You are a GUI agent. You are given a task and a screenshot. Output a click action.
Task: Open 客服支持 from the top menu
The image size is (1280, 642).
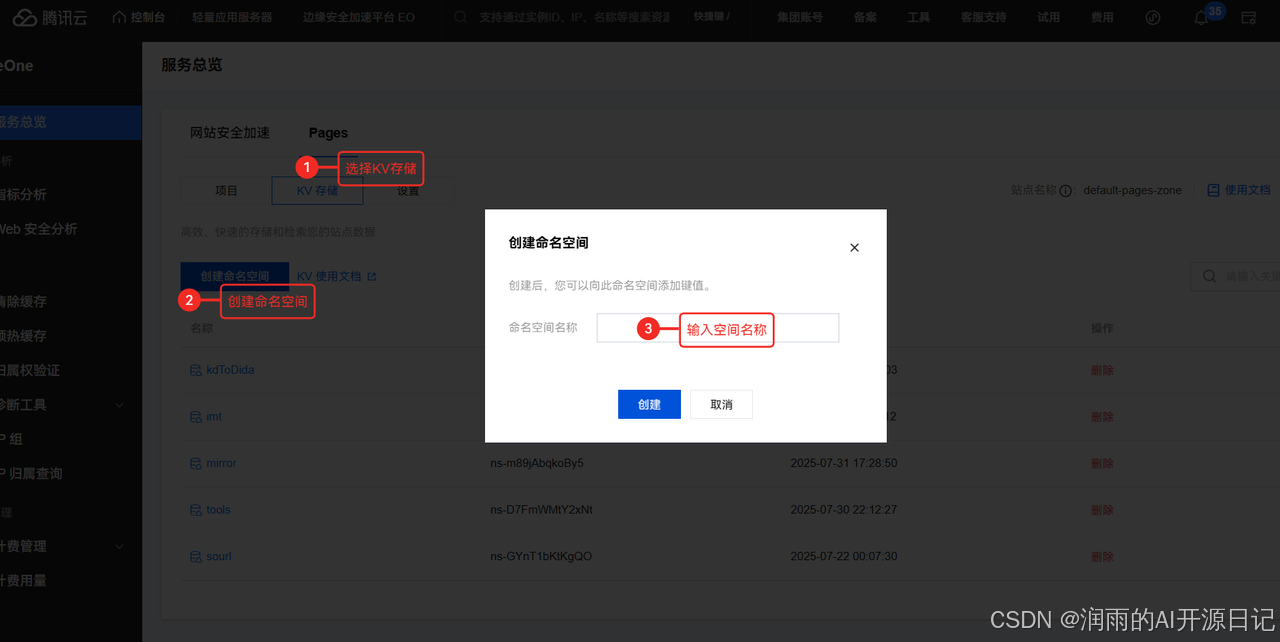tap(982, 17)
